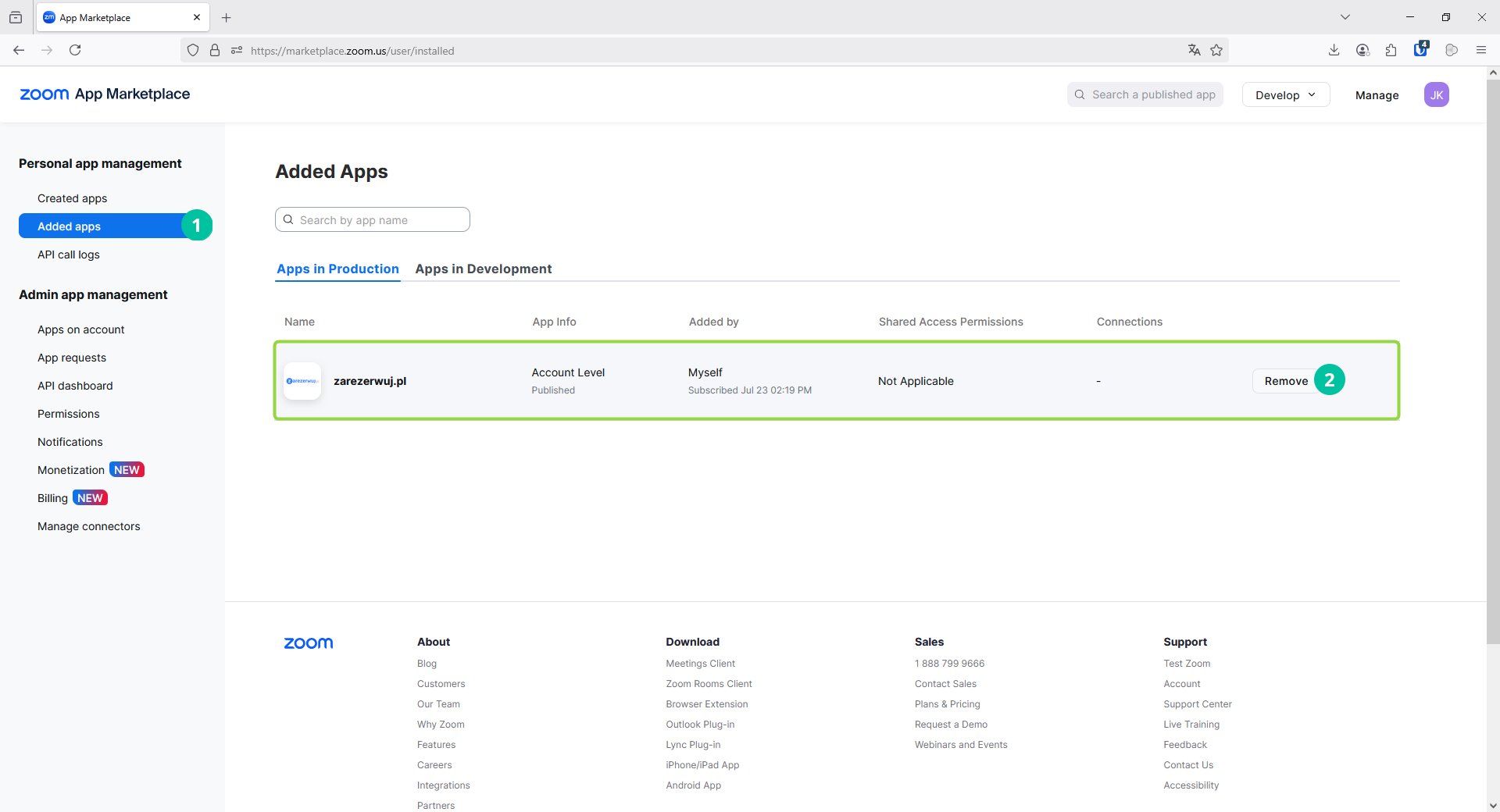Open Apps on account
This screenshot has height=812, width=1500.
click(x=81, y=329)
